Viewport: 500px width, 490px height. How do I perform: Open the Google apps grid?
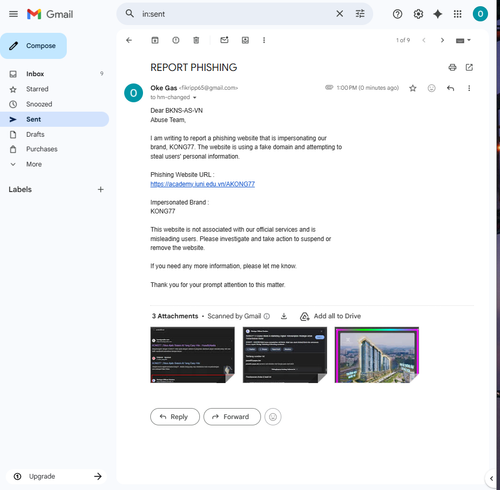pos(458,14)
